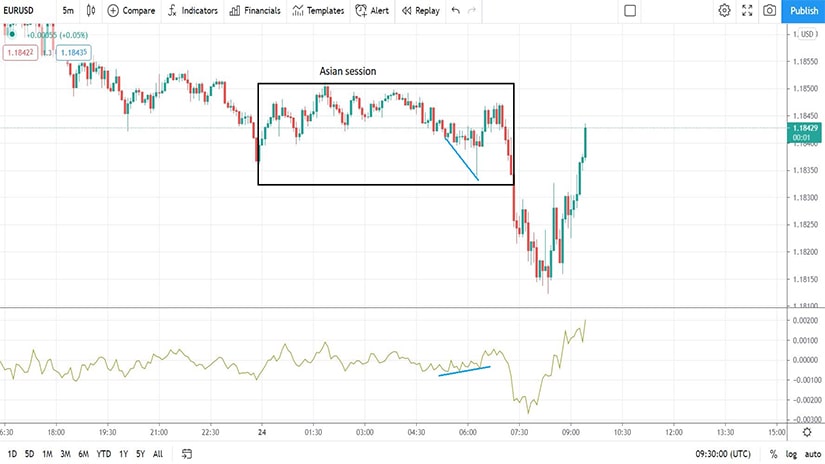Open the Financials menu
The width and height of the screenshot is (825, 464).
click(x=255, y=11)
